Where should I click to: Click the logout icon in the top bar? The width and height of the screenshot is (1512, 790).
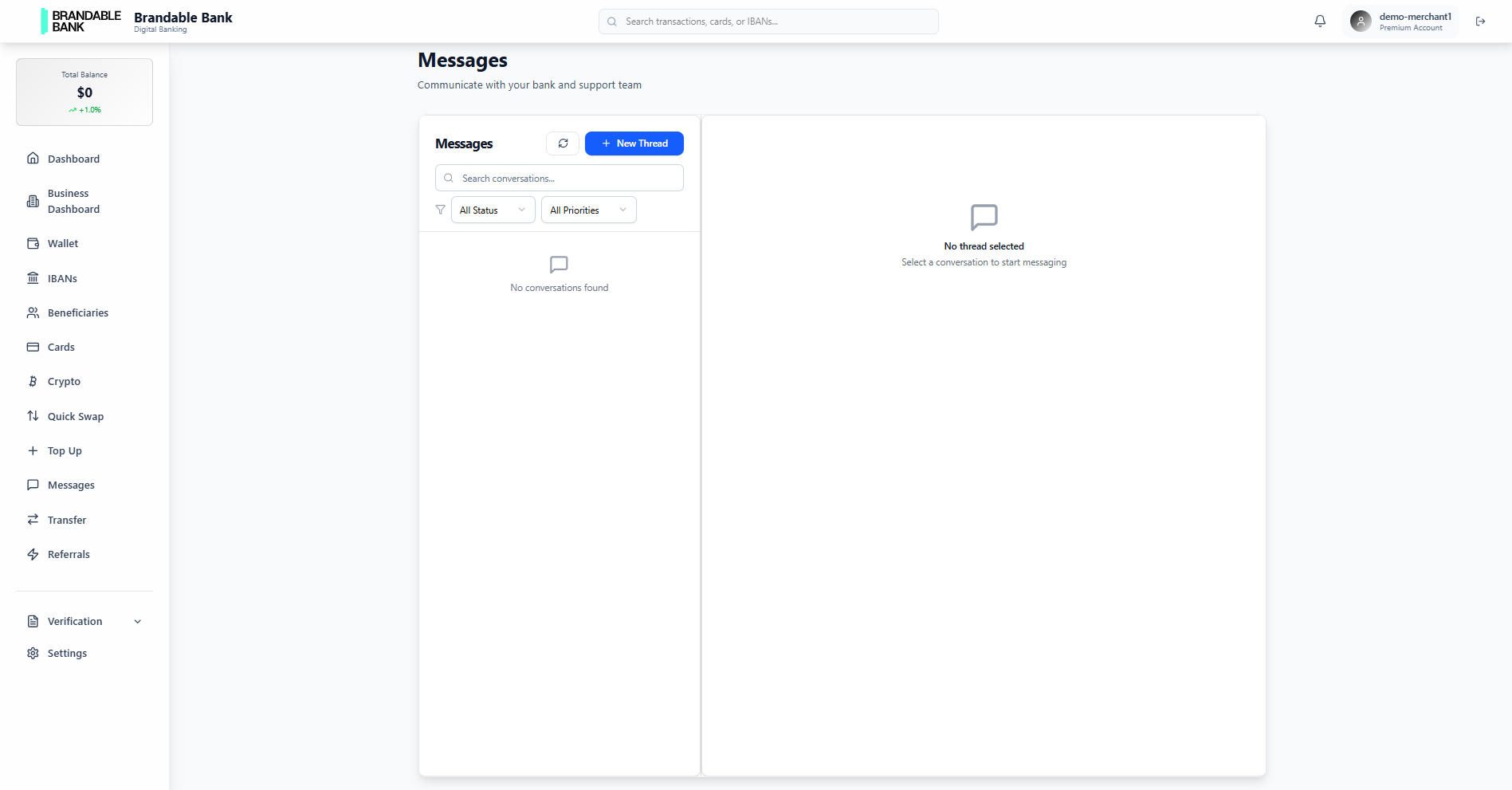[1481, 22]
